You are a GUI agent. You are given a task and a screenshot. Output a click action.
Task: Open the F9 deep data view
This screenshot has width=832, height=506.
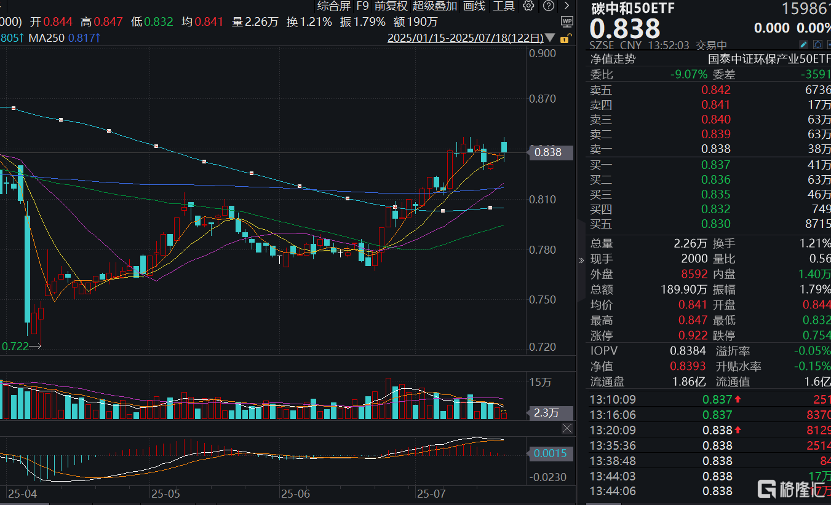(x=362, y=6)
